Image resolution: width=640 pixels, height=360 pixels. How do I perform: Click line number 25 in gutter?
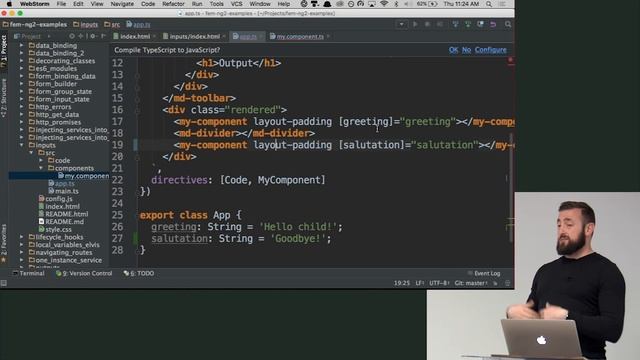coord(118,215)
